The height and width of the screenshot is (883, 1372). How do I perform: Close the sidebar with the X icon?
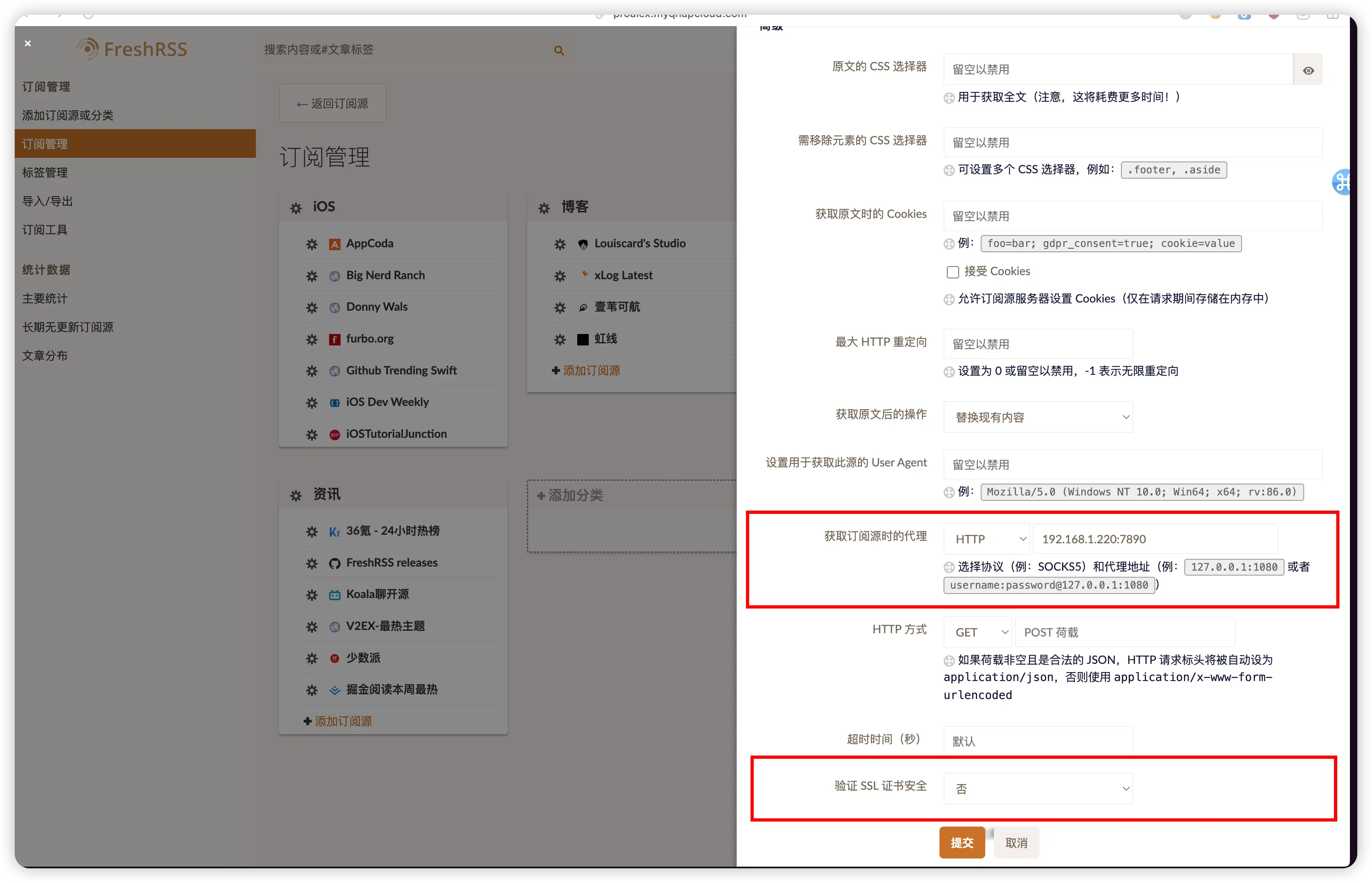pyautogui.click(x=27, y=43)
